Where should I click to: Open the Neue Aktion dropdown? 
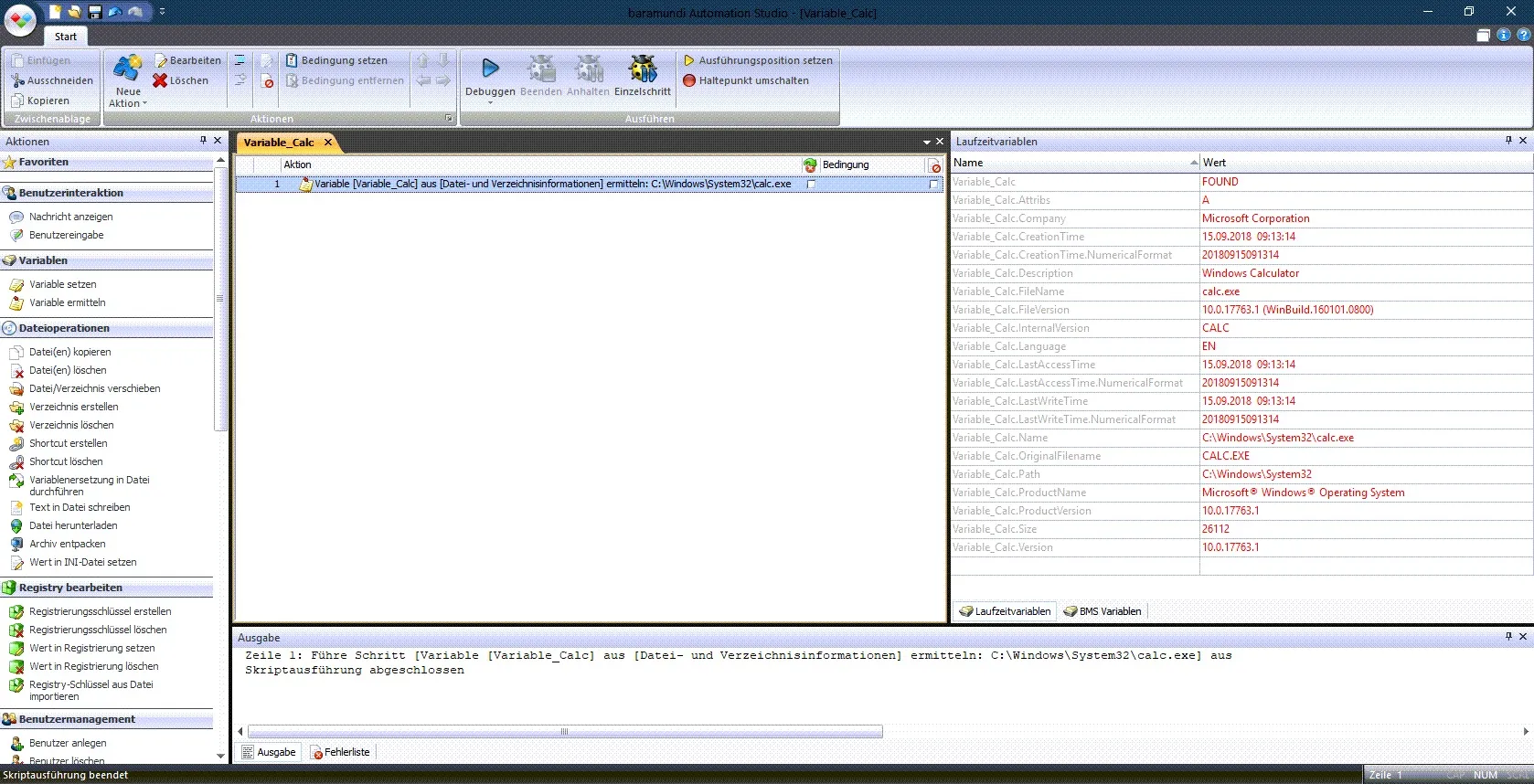127,98
